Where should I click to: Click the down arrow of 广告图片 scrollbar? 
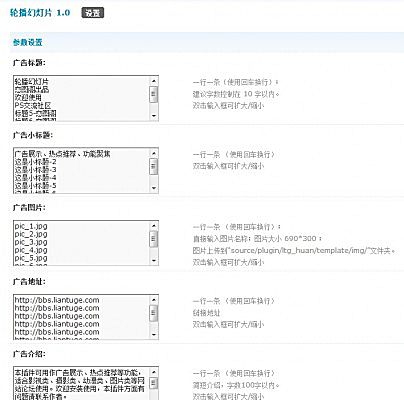point(154,261)
